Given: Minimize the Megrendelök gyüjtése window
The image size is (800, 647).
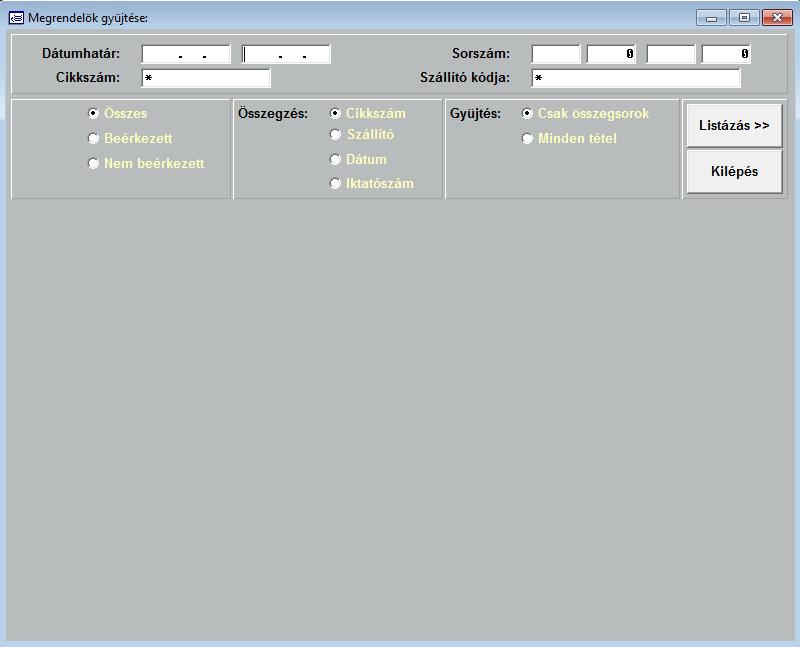Looking at the screenshot, I should (x=711, y=18).
